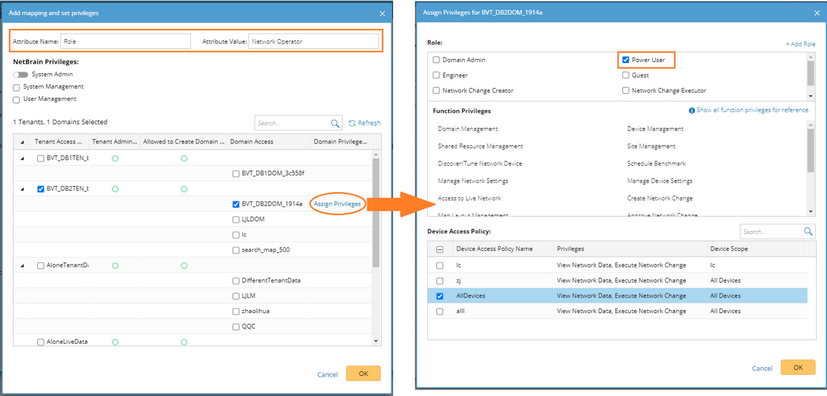827x396 pixels.
Task: Check the User Management checkbox
Action: pyautogui.click(x=16, y=99)
